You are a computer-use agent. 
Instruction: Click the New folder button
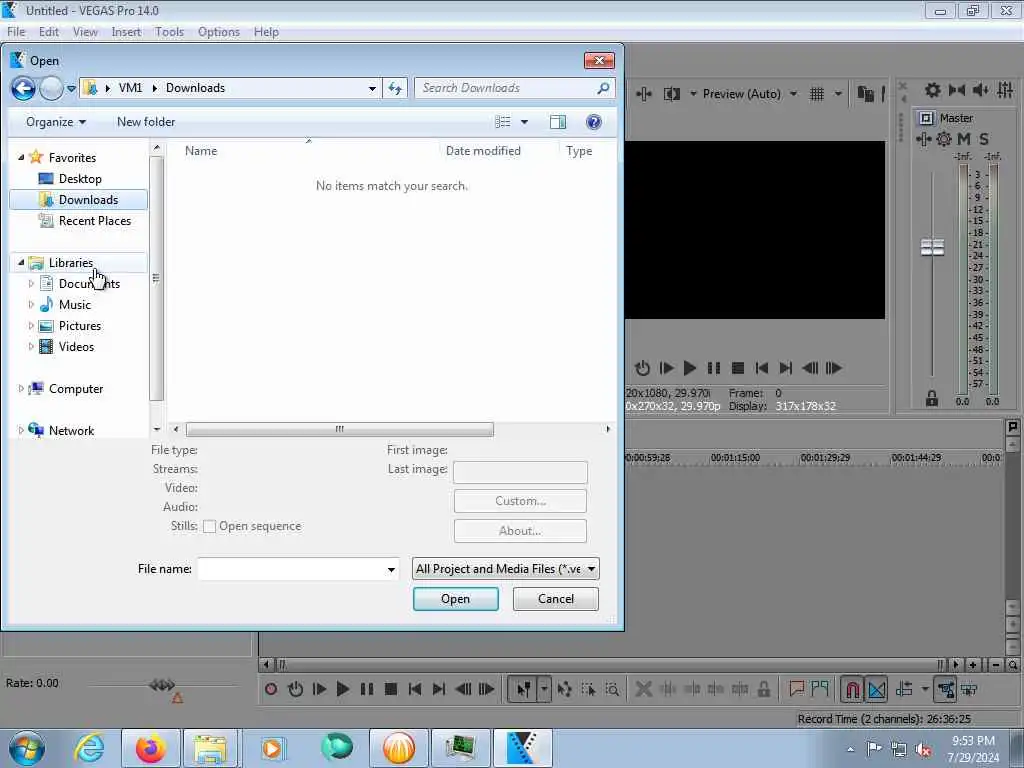(146, 122)
